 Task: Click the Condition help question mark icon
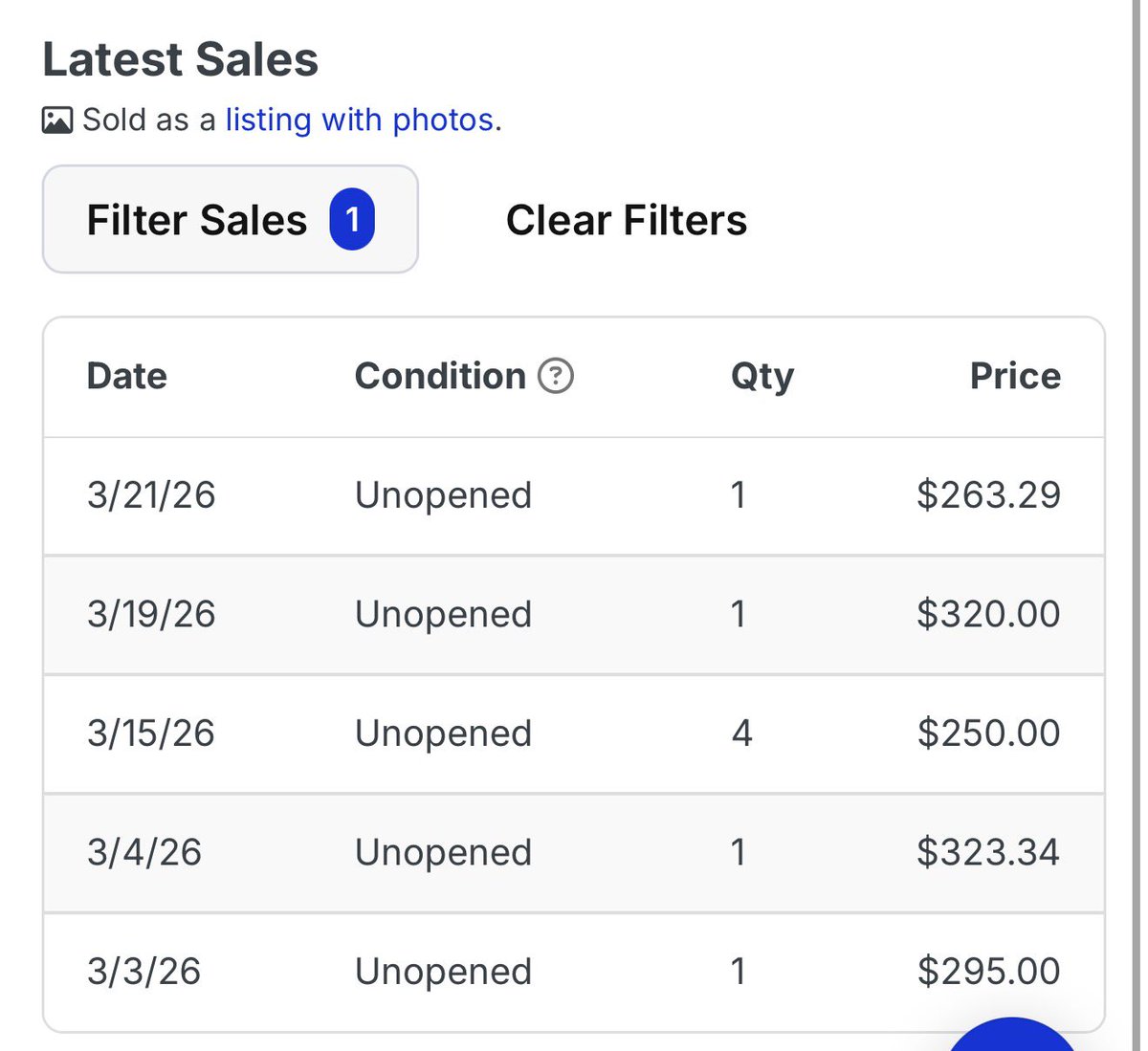pos(556,376)
